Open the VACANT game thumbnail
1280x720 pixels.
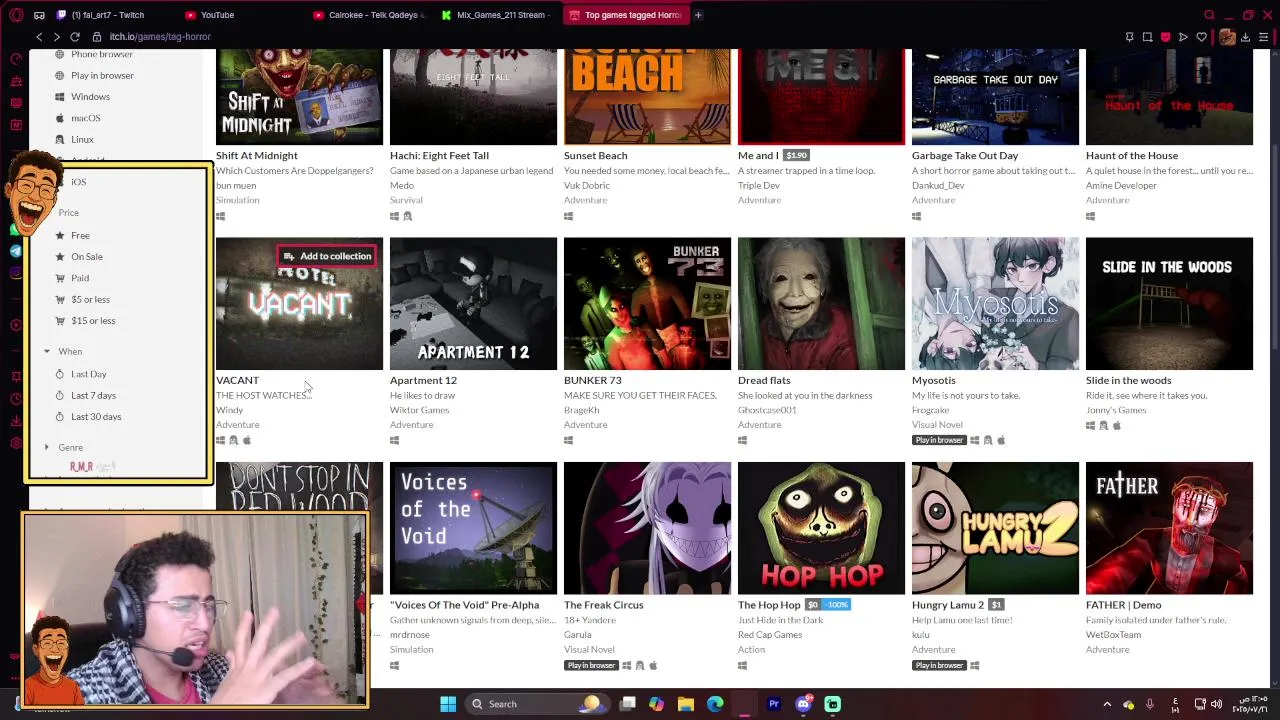tap(299, 303)
